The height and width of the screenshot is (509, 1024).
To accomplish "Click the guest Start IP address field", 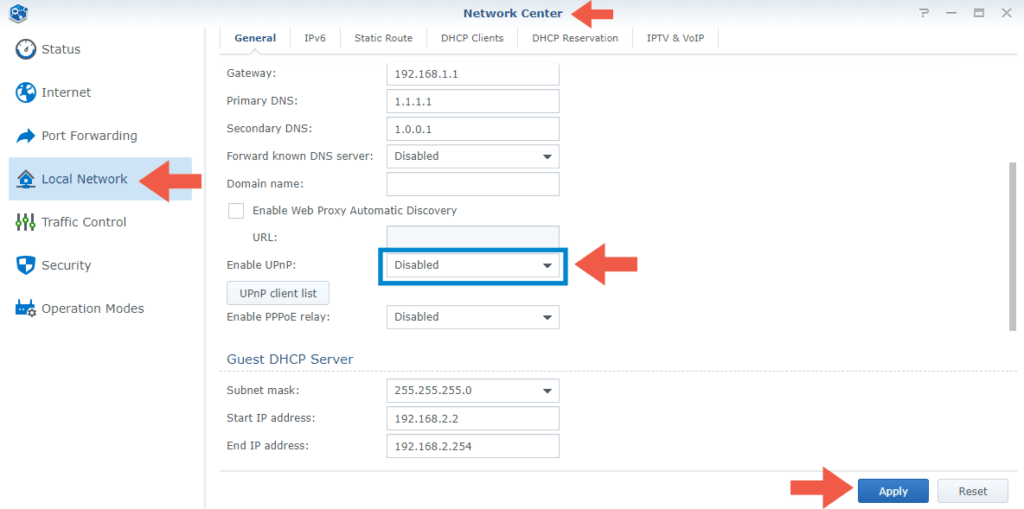I will (473, 418).
